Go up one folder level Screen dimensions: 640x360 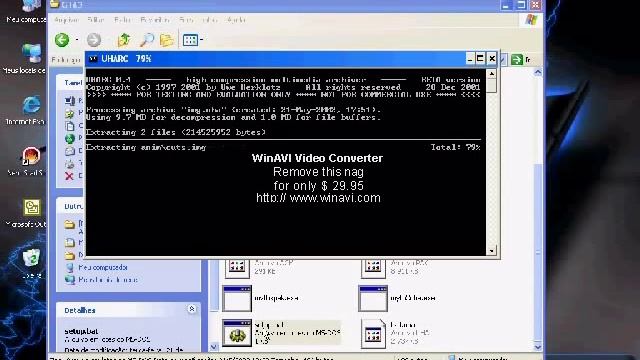pos(124,40)
